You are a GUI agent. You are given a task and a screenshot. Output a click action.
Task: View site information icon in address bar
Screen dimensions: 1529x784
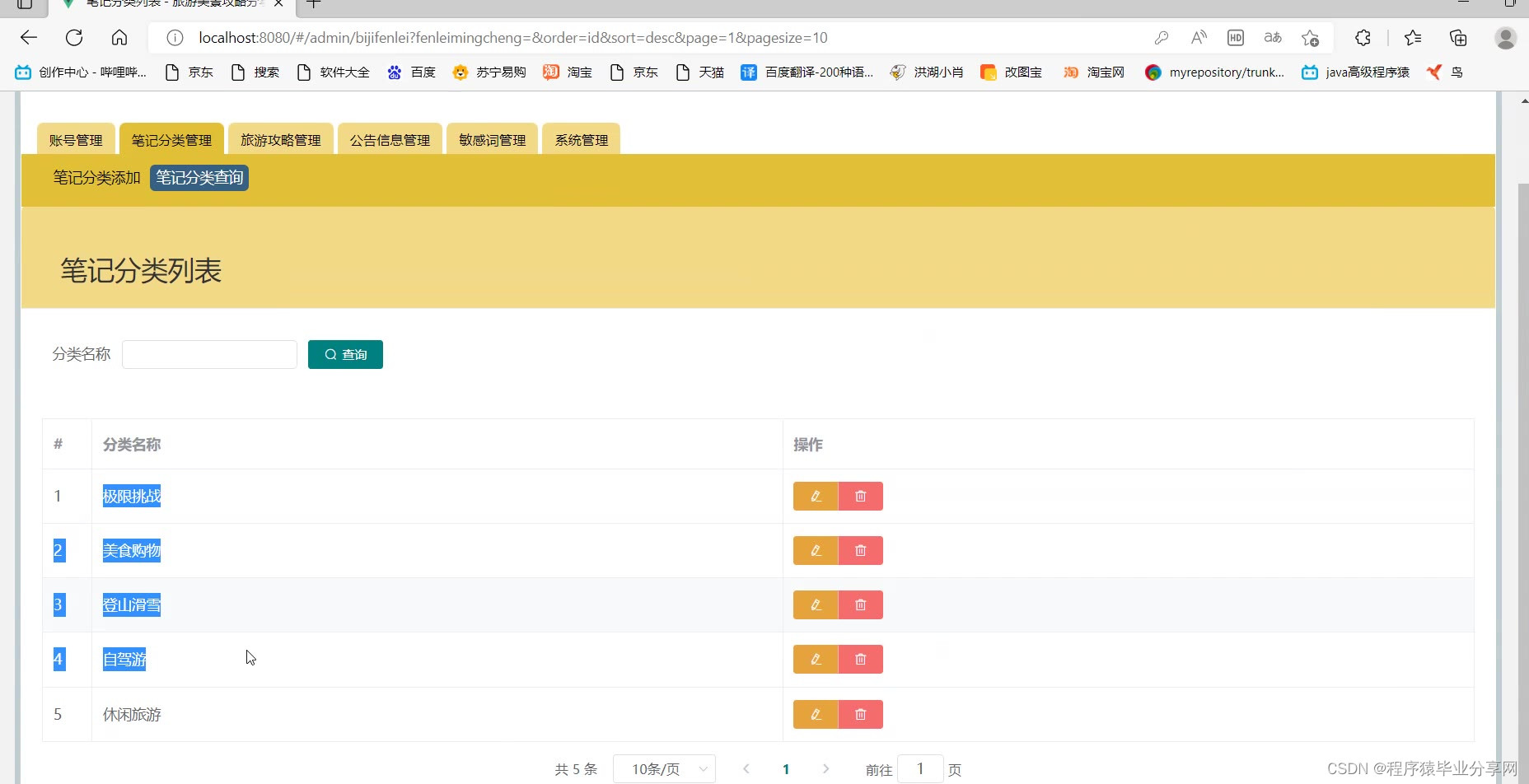tap(175, 38)
